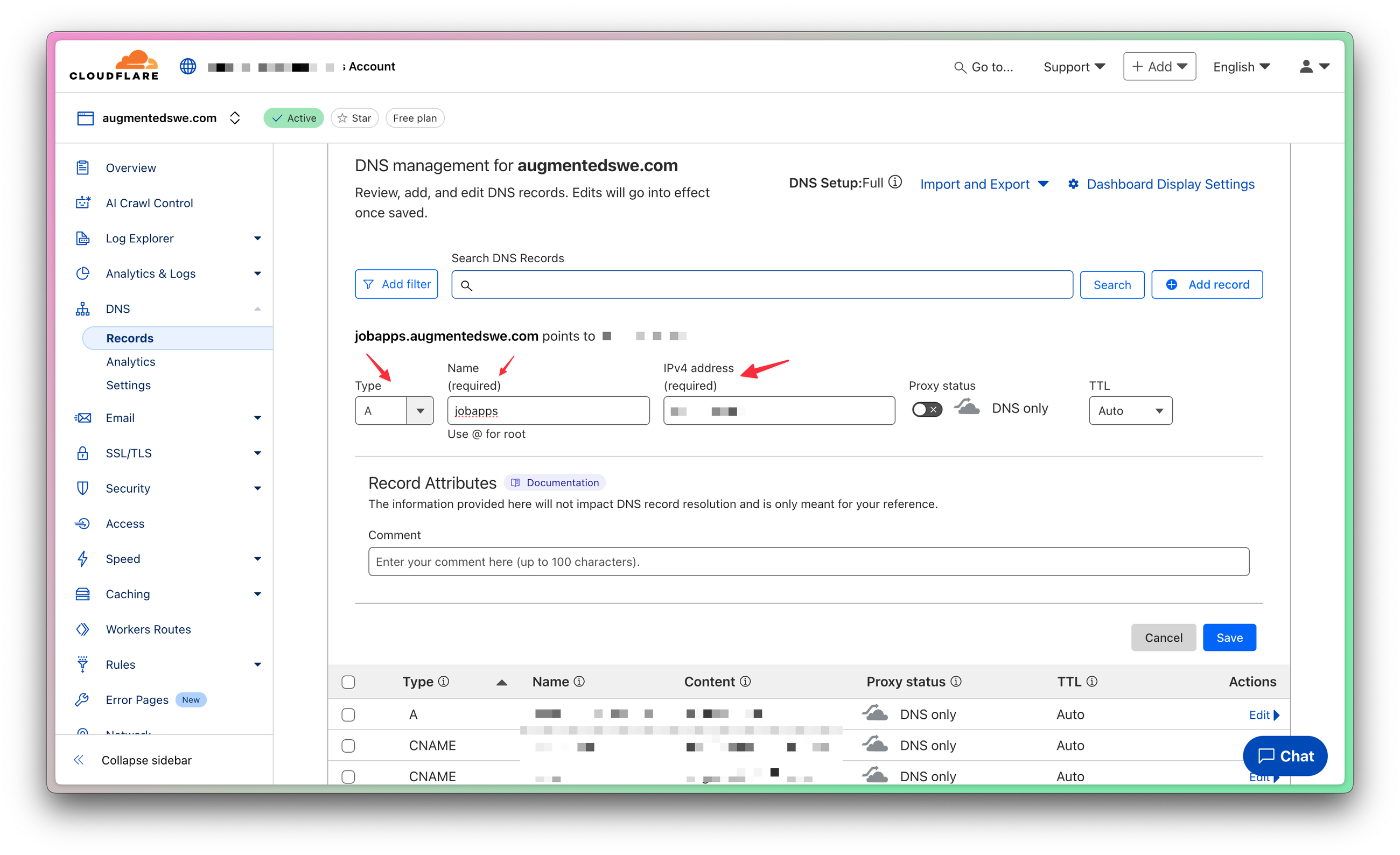Open the Overview sidebar item
Image resolution: width=1400 pixels, height=855 pixels.
tap(131, 167)
